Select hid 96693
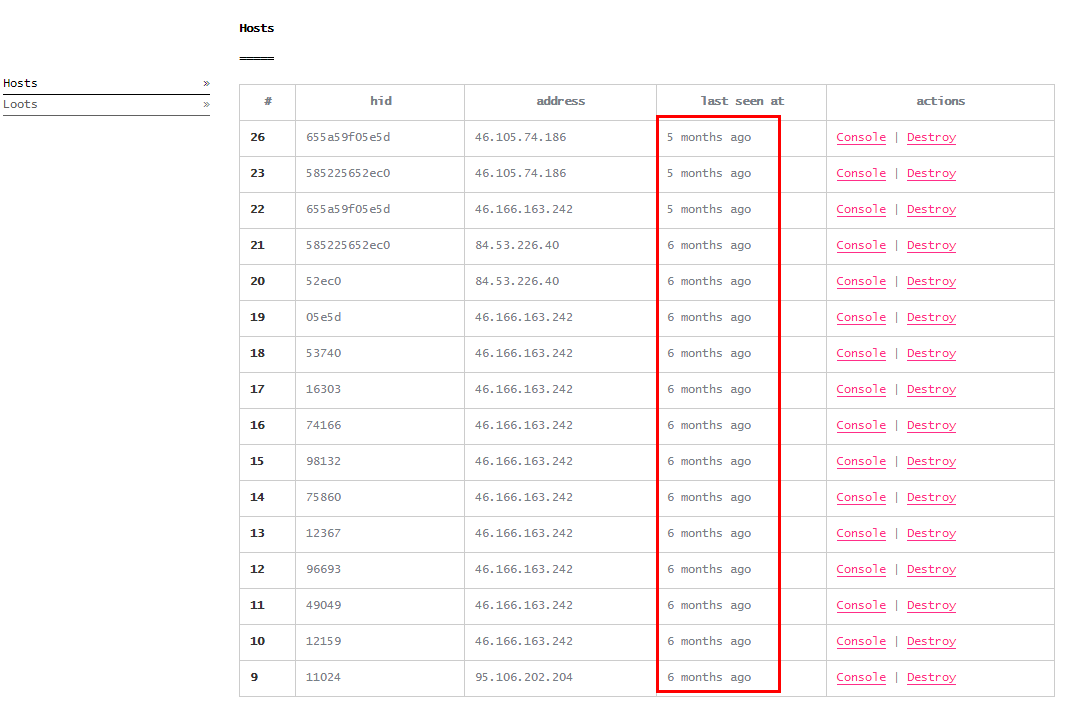 [323, 569]
